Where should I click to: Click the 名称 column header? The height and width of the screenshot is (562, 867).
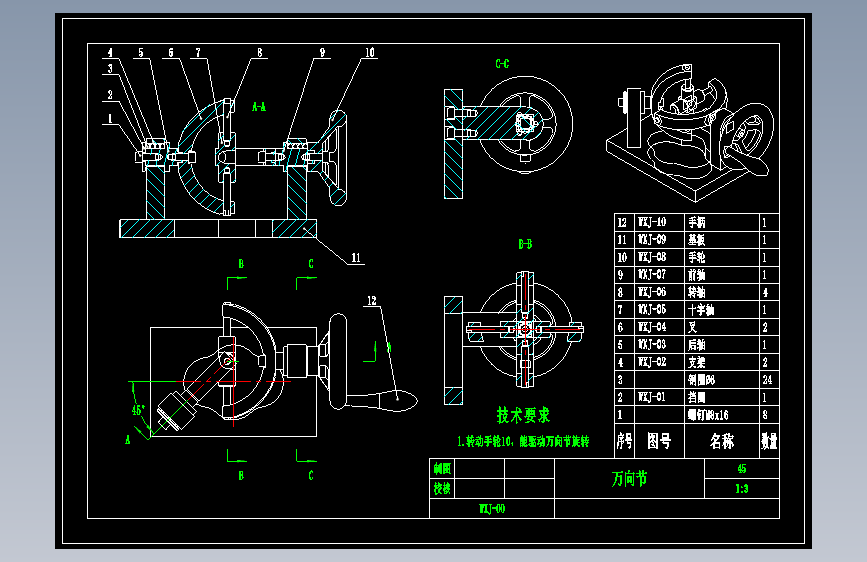pos(722,441)
